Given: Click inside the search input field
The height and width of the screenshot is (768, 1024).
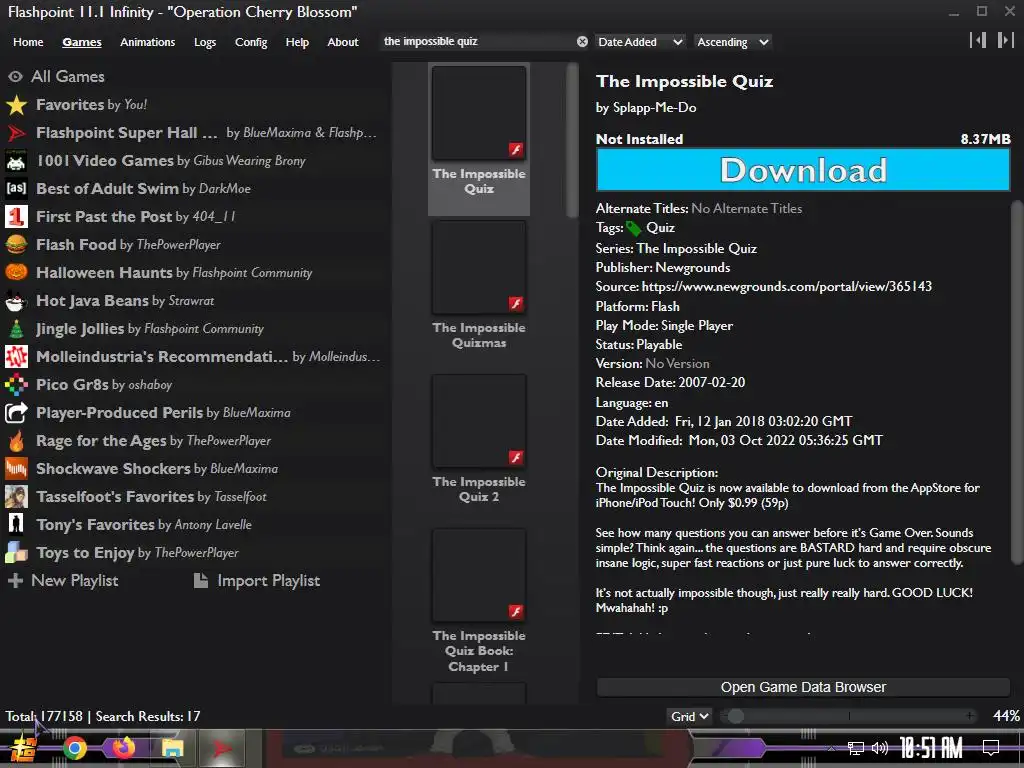Looking at the screenshot, I should click(478, 42).
